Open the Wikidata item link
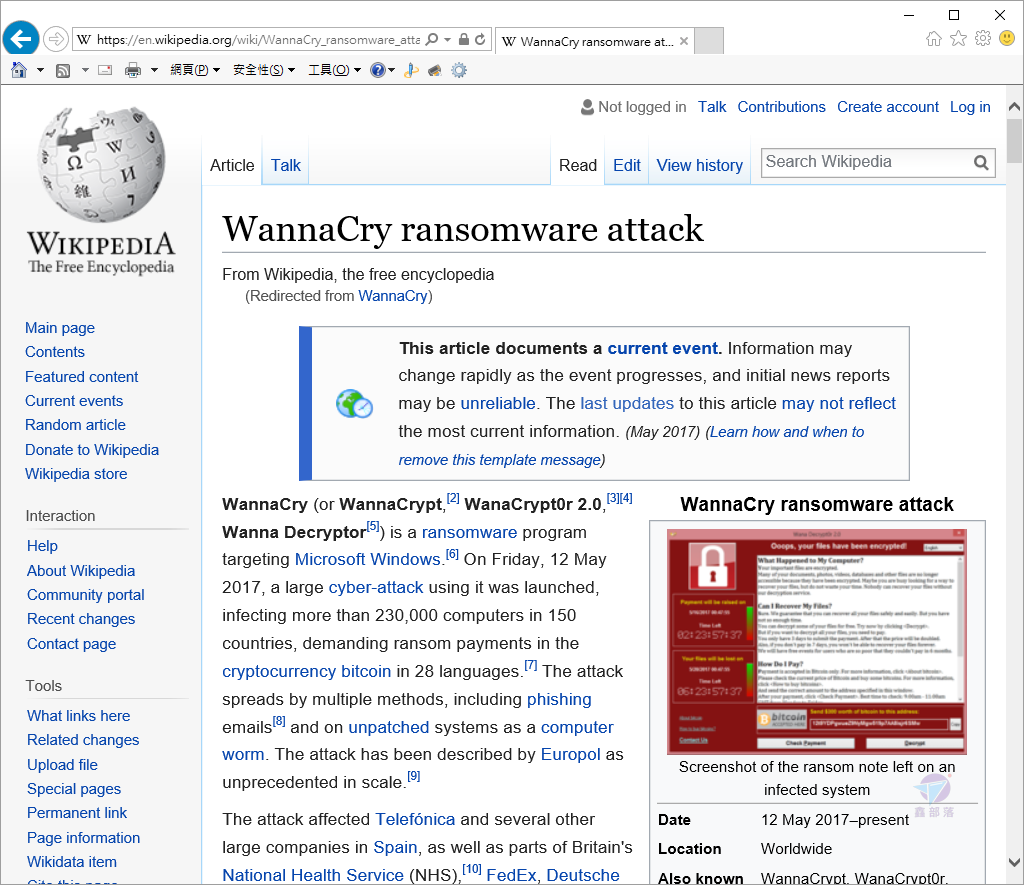The height and width of the screenshot is (885, 1024). tap(72, 862)
